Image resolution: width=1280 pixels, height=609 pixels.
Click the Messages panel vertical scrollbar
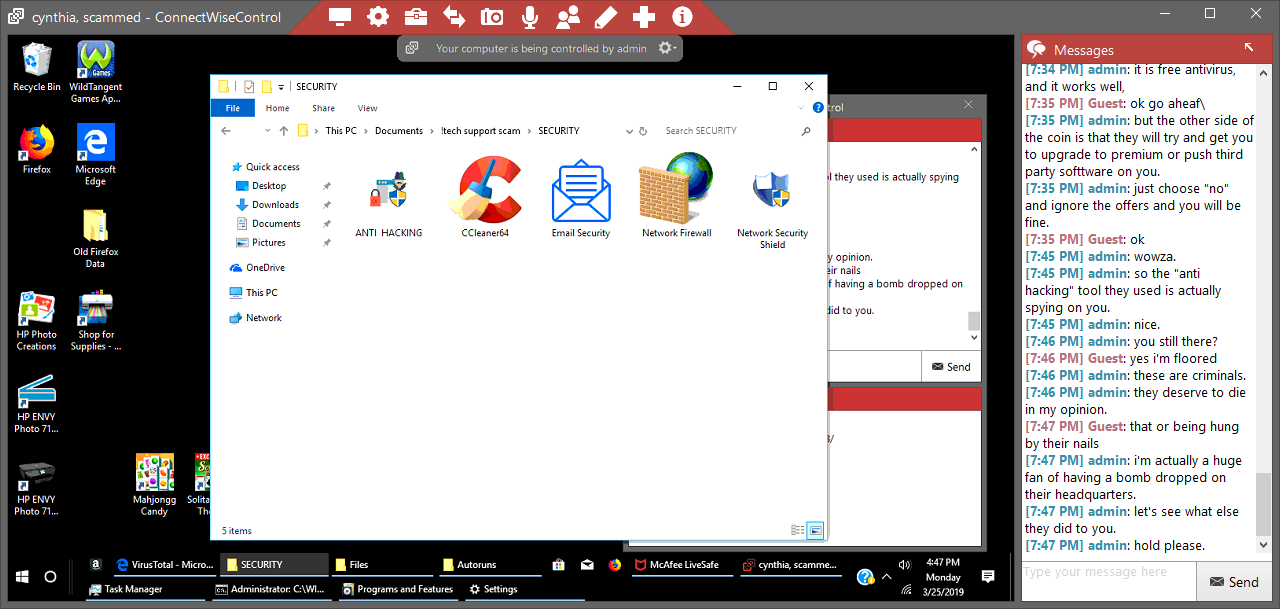click(1262, 300)
